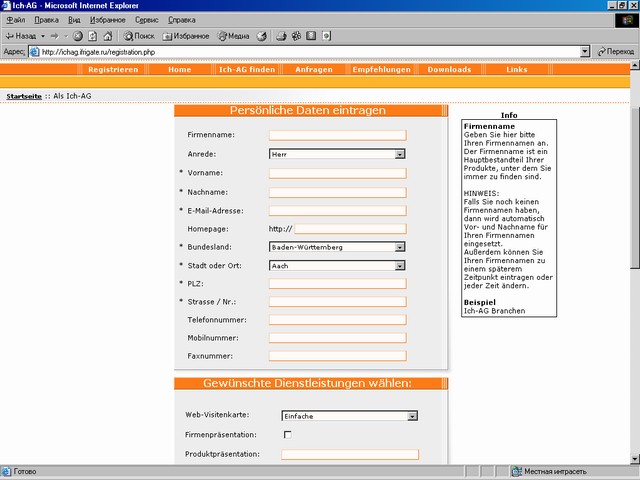Click the Windows logo throbber icon
Image resolution: width=640 pixels, height=480 pixels.
pyautogui.click(x=627, y=20)
